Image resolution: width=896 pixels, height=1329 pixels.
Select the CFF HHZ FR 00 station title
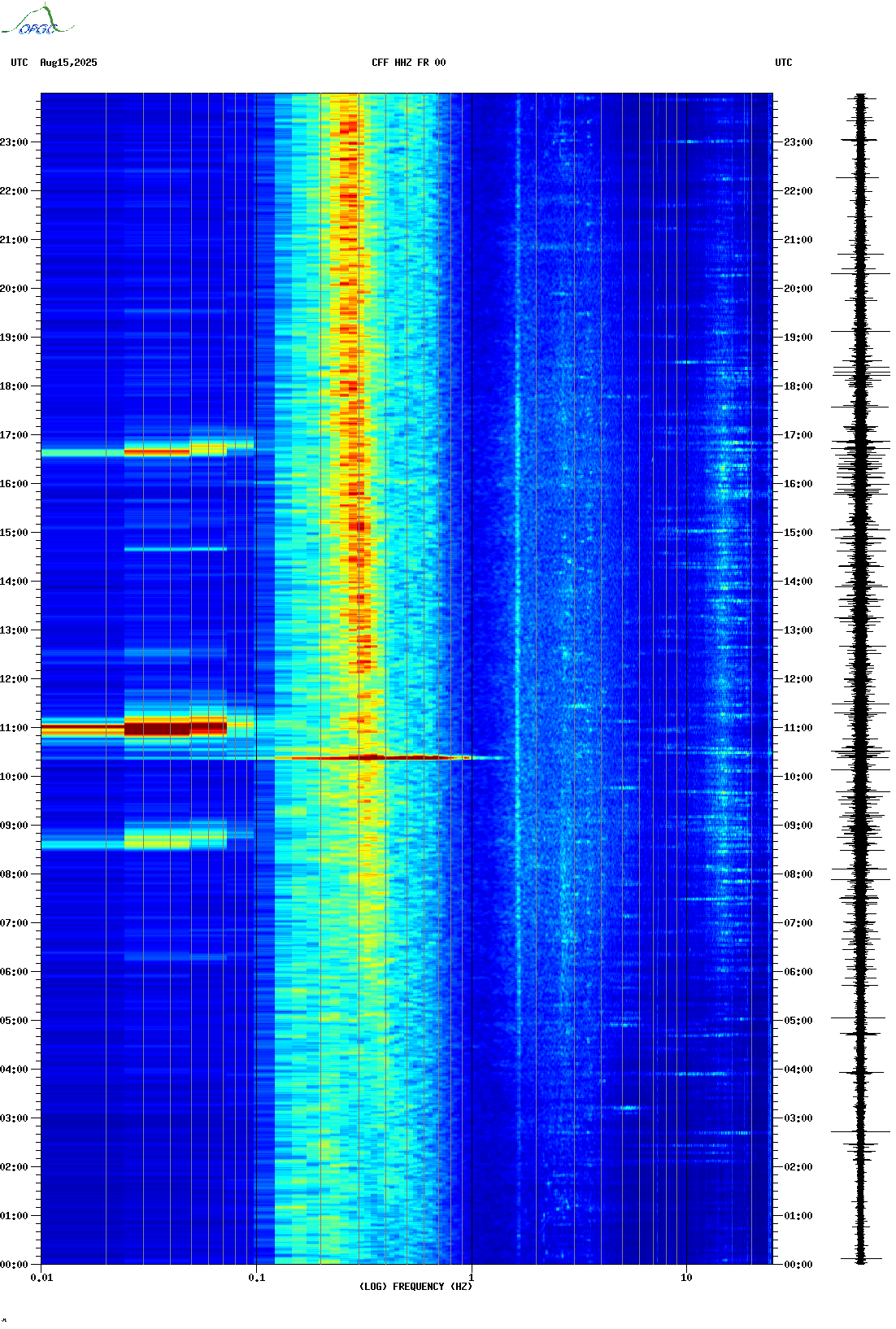(409, 63)
